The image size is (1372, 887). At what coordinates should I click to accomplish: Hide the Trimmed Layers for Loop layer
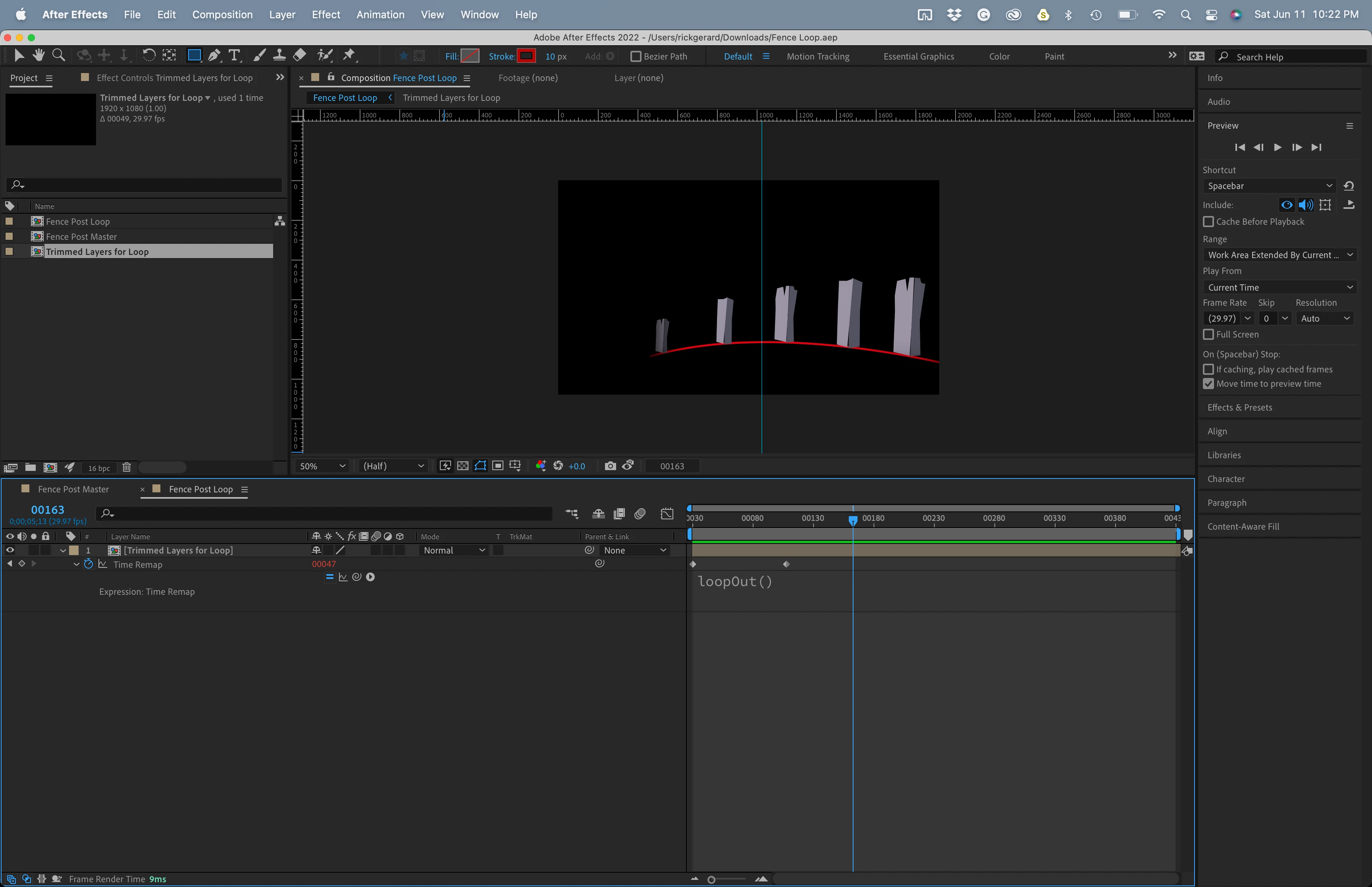pos(10,551)
